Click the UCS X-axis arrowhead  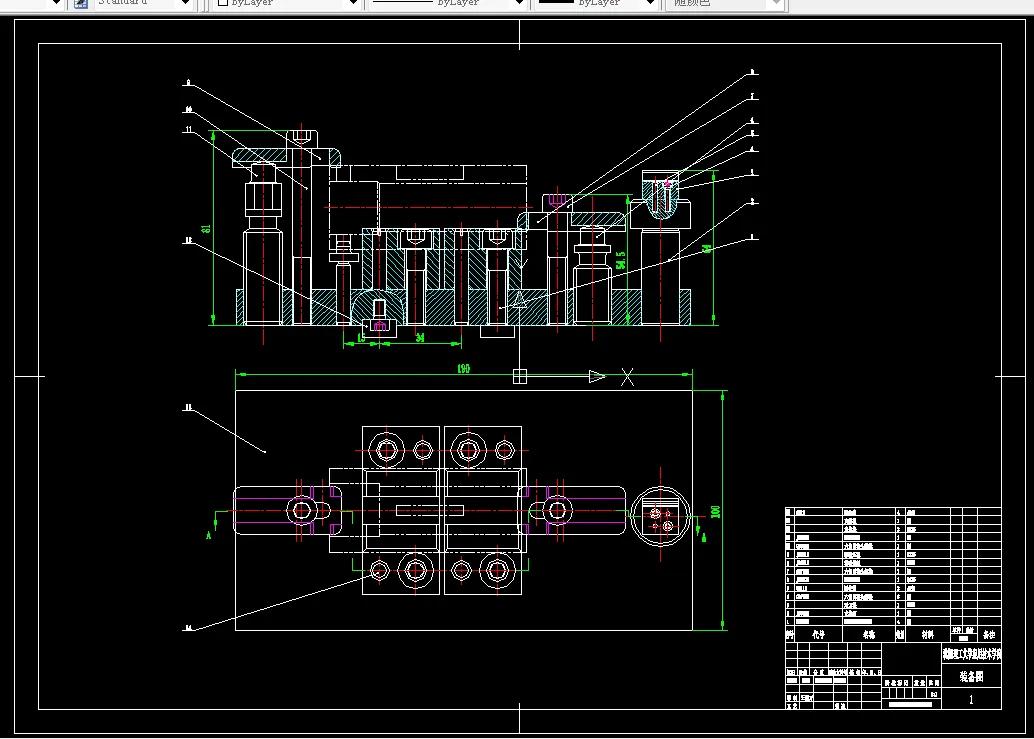tap(597, 376)
